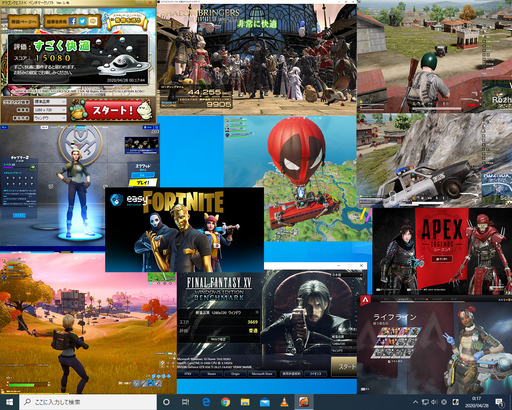
Task: Click the Windows search input field
Action: (88, 402)
